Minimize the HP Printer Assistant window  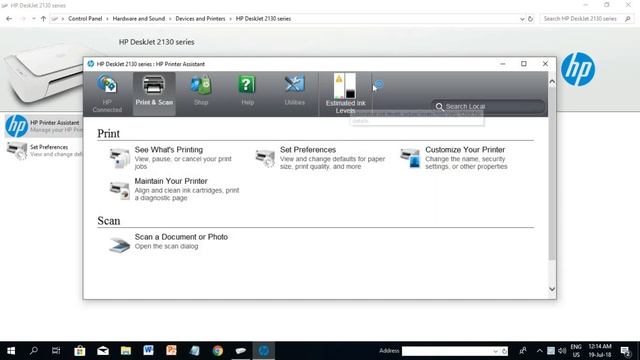[x=502, y=64]
